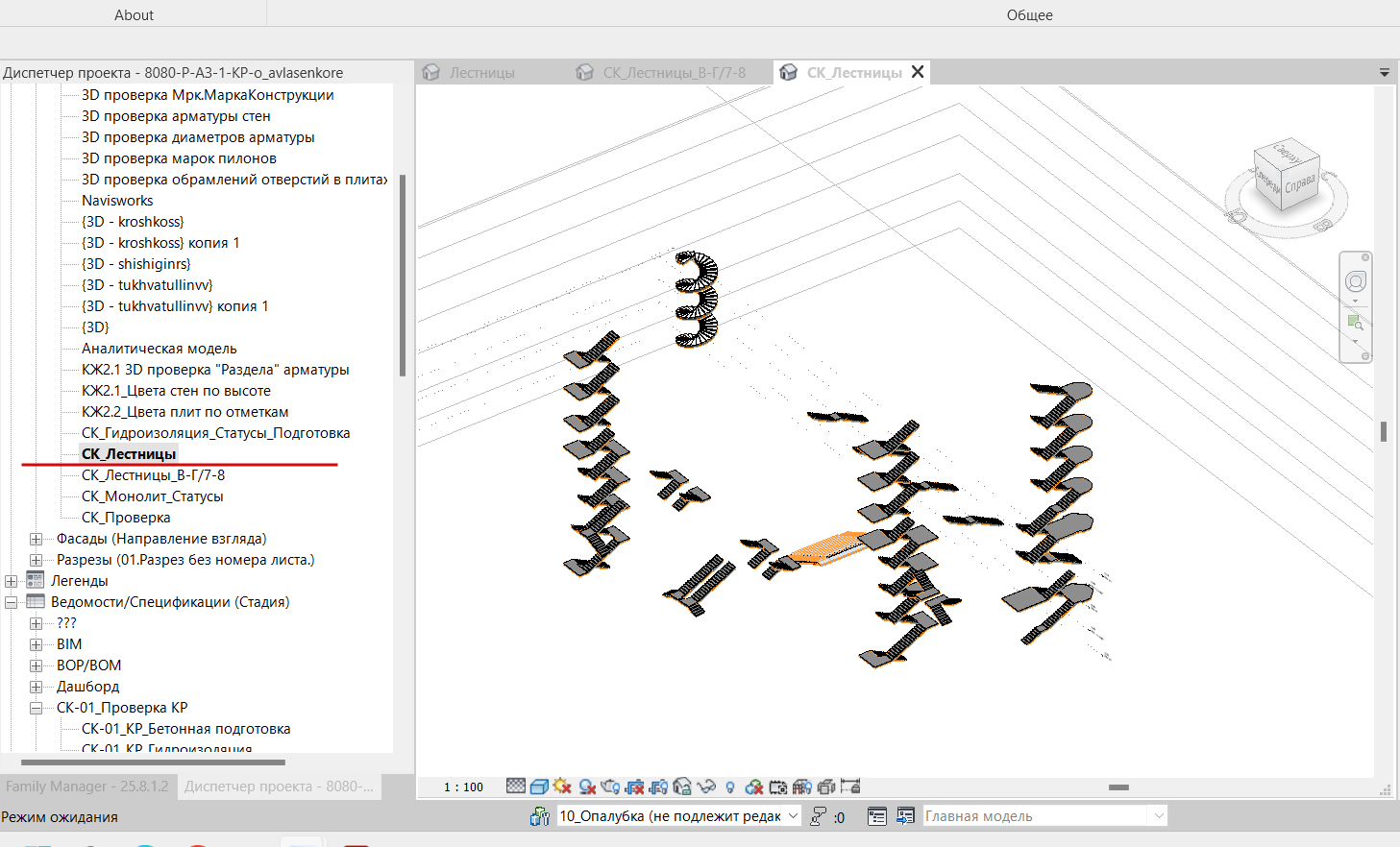Screen dimensions: 1400x847
Task: Toggle the crop view icon
Action: click(x=634, y=786)
